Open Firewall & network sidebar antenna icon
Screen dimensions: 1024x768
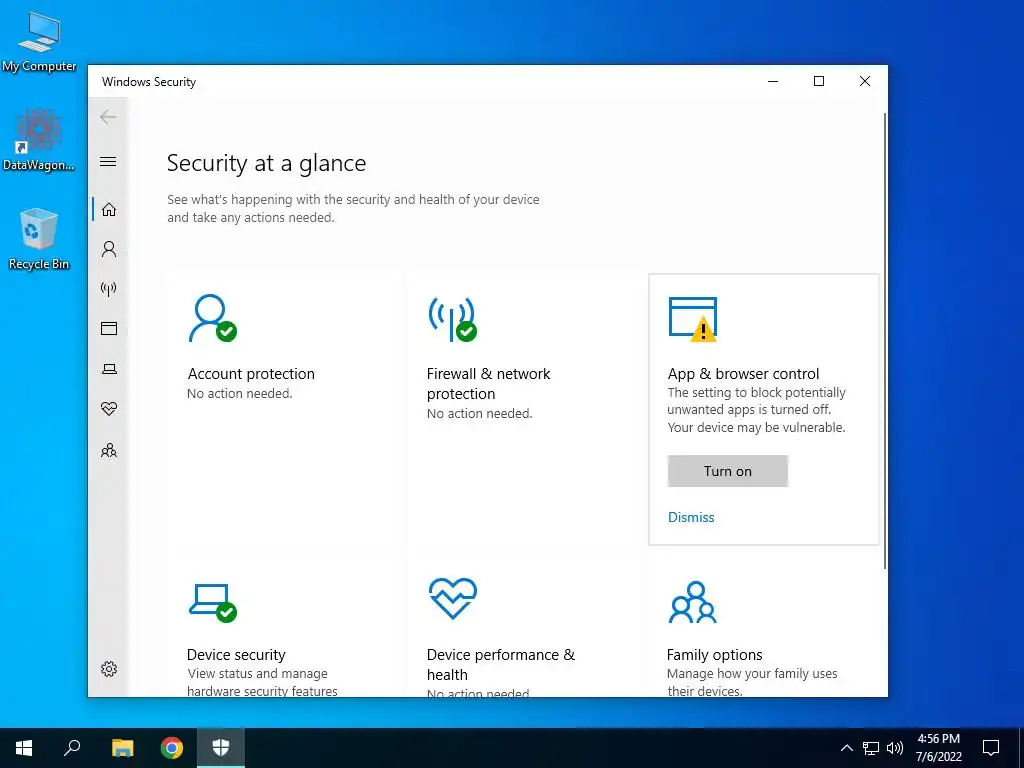coord(108,289)
